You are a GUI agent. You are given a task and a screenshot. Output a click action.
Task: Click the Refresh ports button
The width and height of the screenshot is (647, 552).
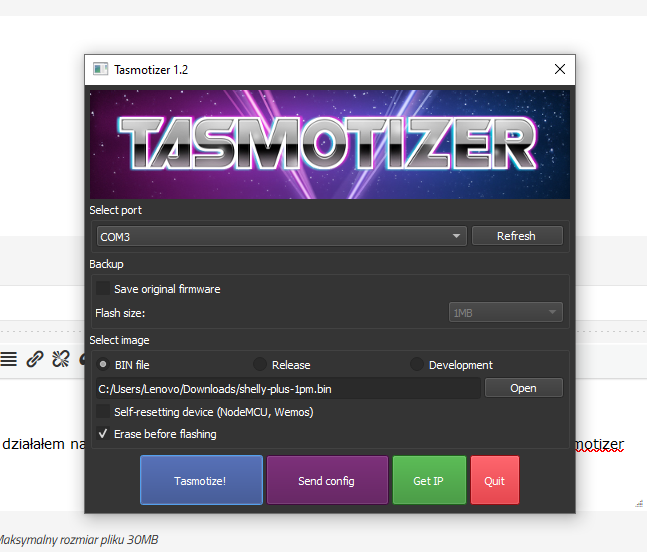click(x=517, y=236)
